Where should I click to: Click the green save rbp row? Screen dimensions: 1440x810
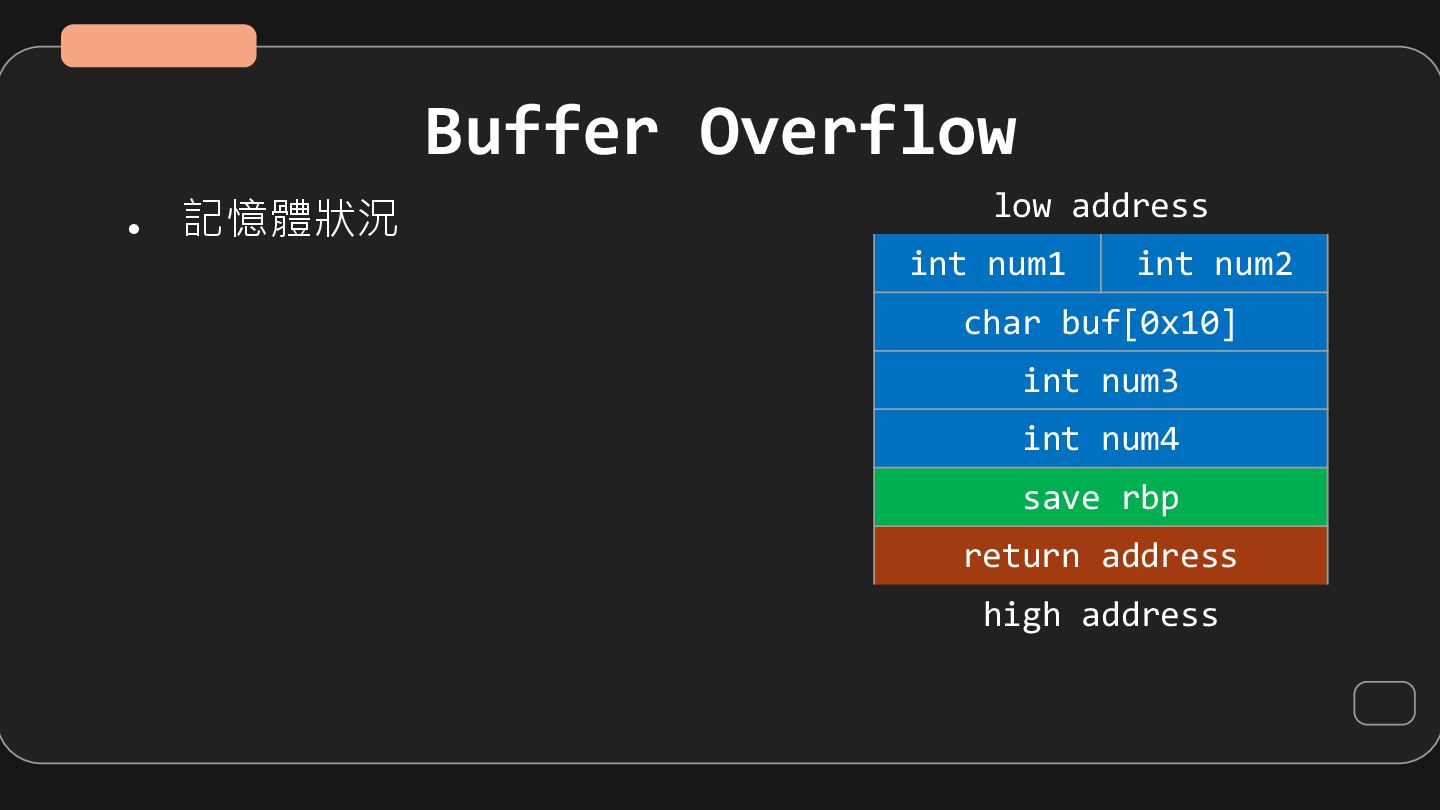point(1100,497)
